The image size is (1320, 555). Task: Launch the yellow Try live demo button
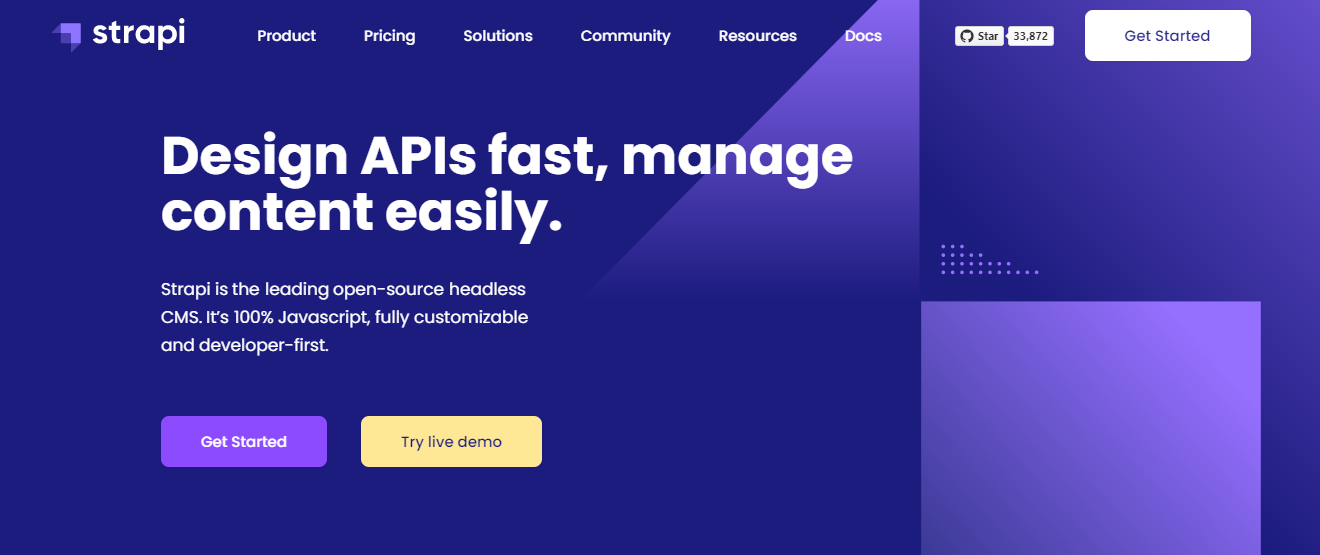[x=451, y=441]
